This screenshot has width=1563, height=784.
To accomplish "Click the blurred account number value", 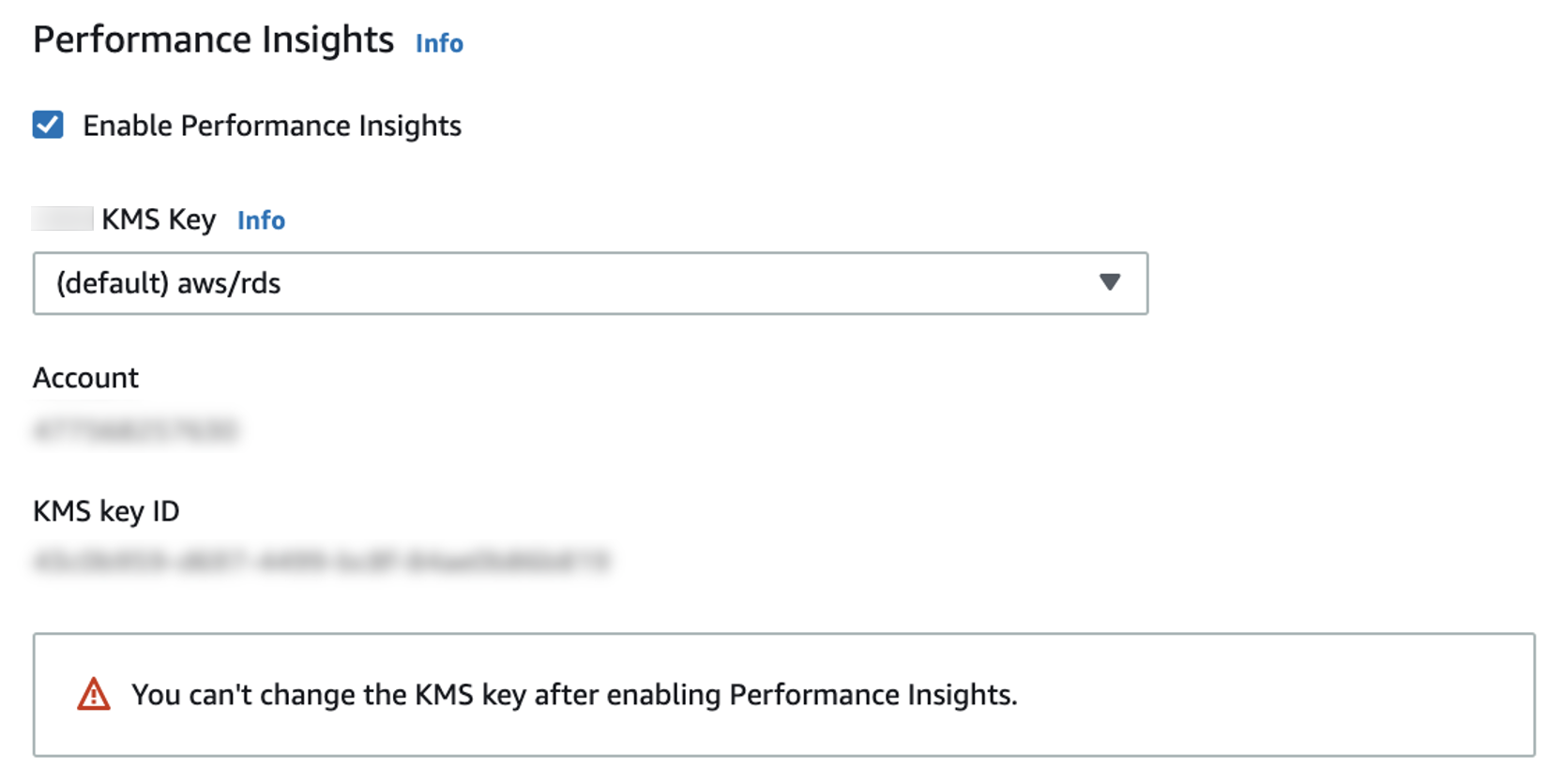I will tap(135, 430).
